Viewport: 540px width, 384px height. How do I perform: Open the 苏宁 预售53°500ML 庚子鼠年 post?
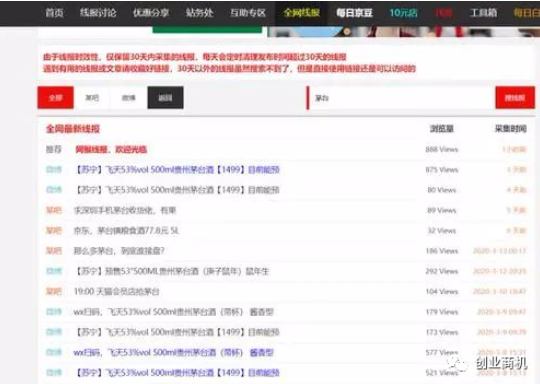(x=172, y=271)
